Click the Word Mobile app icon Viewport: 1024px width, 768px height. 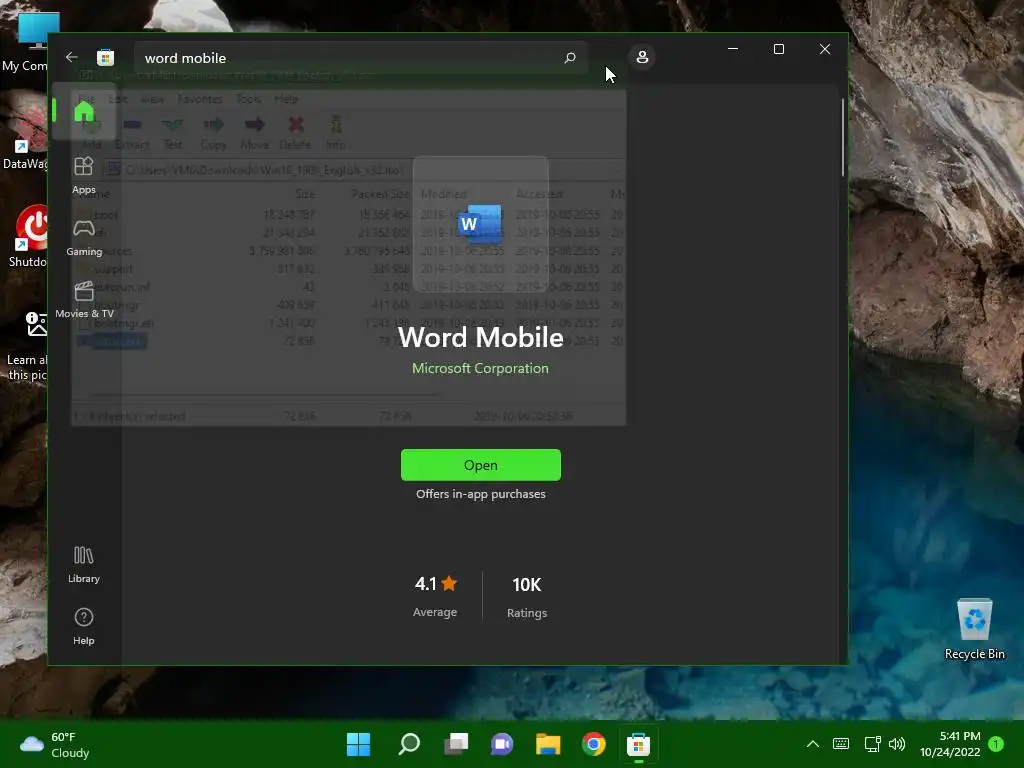[x=481, y=224]
